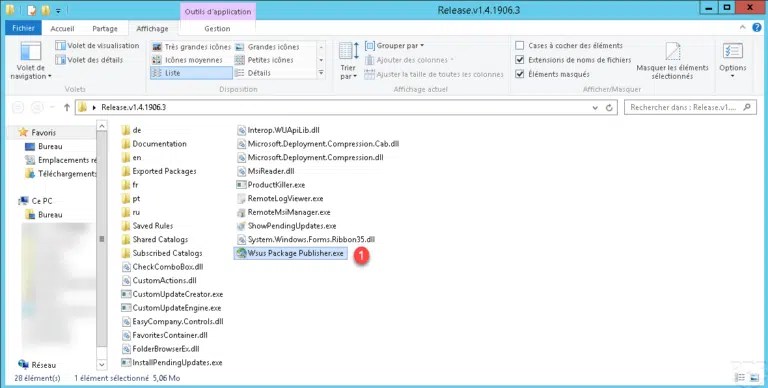Collapse the ribbon with the chevron
Image resolution: width=768 pixels, height=388 pixels.
[x=743, y=28]
